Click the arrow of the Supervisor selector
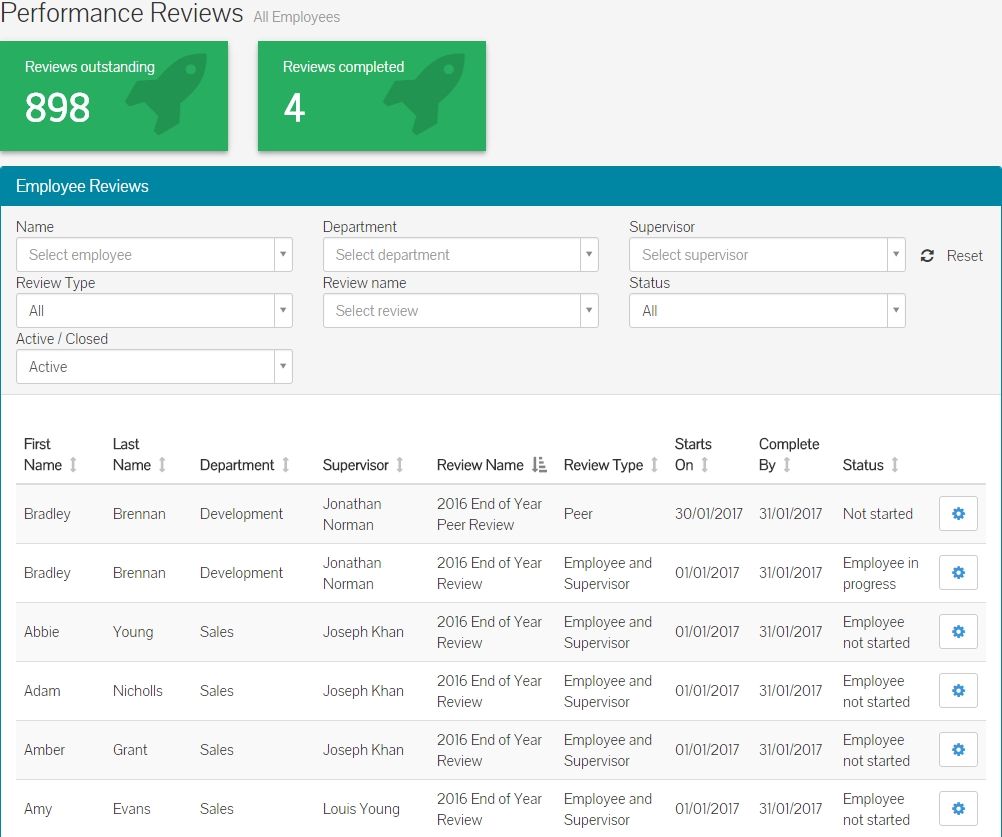 (896, 254)
